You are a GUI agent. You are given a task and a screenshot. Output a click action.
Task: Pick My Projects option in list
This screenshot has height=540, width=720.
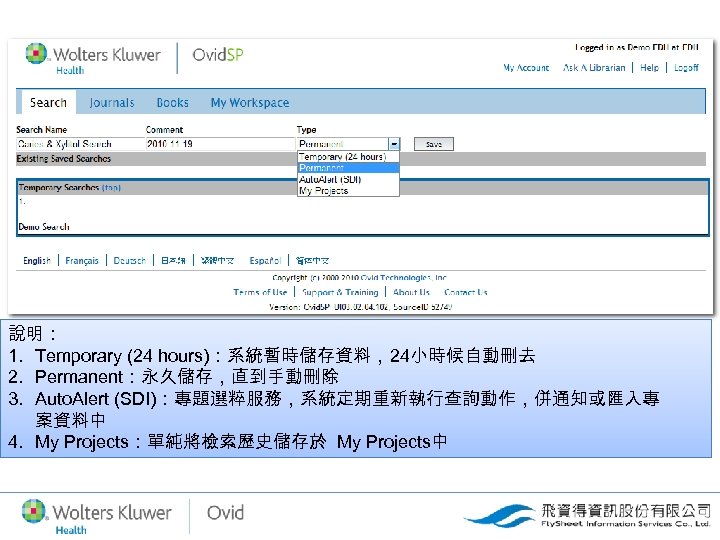[x=349, y=191]
